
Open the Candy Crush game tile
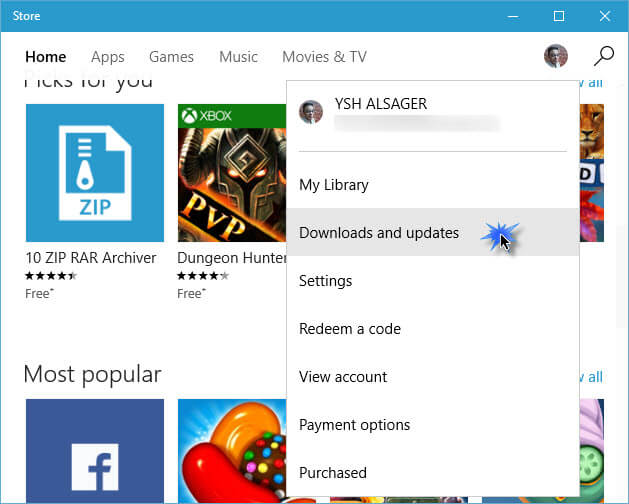[232, 451]
